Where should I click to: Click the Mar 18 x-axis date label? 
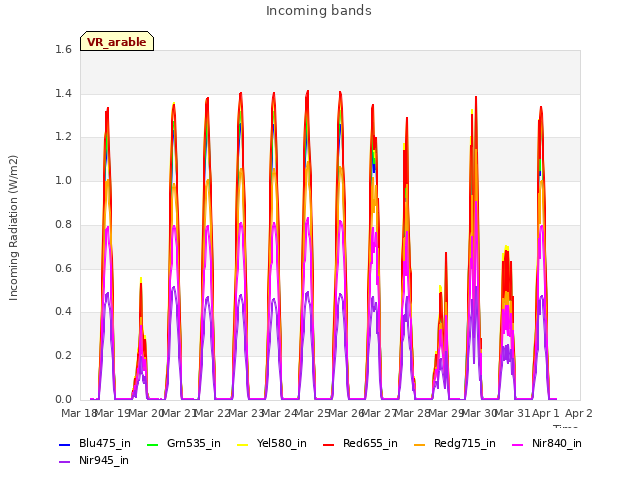[x=78, y=413]
